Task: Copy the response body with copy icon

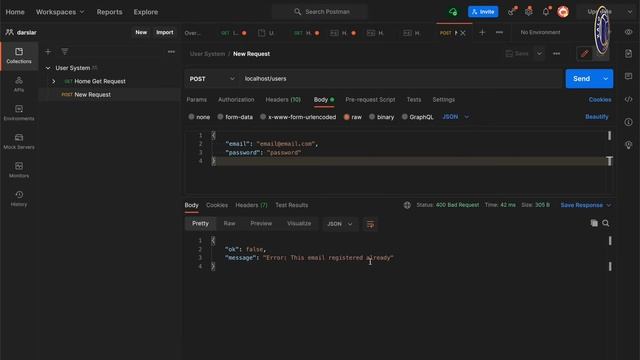Action: 594,223
